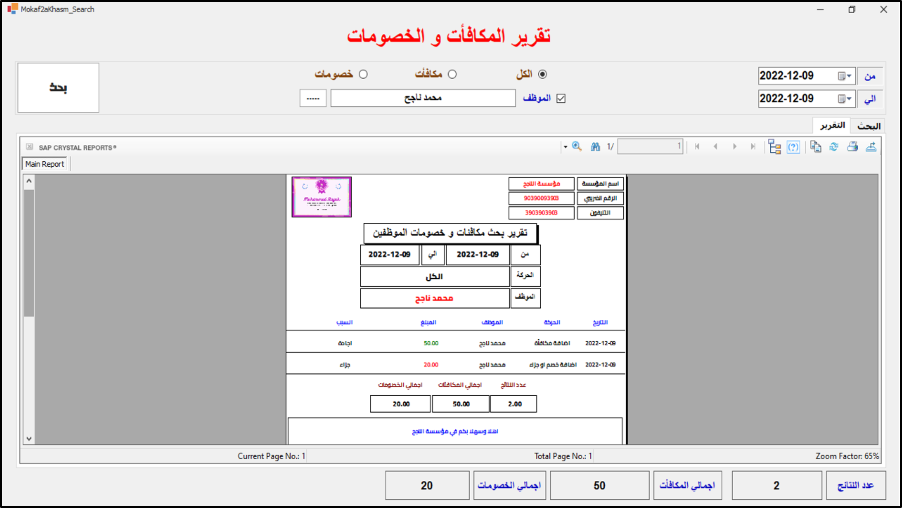The width and height of the screenshot is (902, 508).
Task: Click the magnifier Zoom icon
Action: 576,147
